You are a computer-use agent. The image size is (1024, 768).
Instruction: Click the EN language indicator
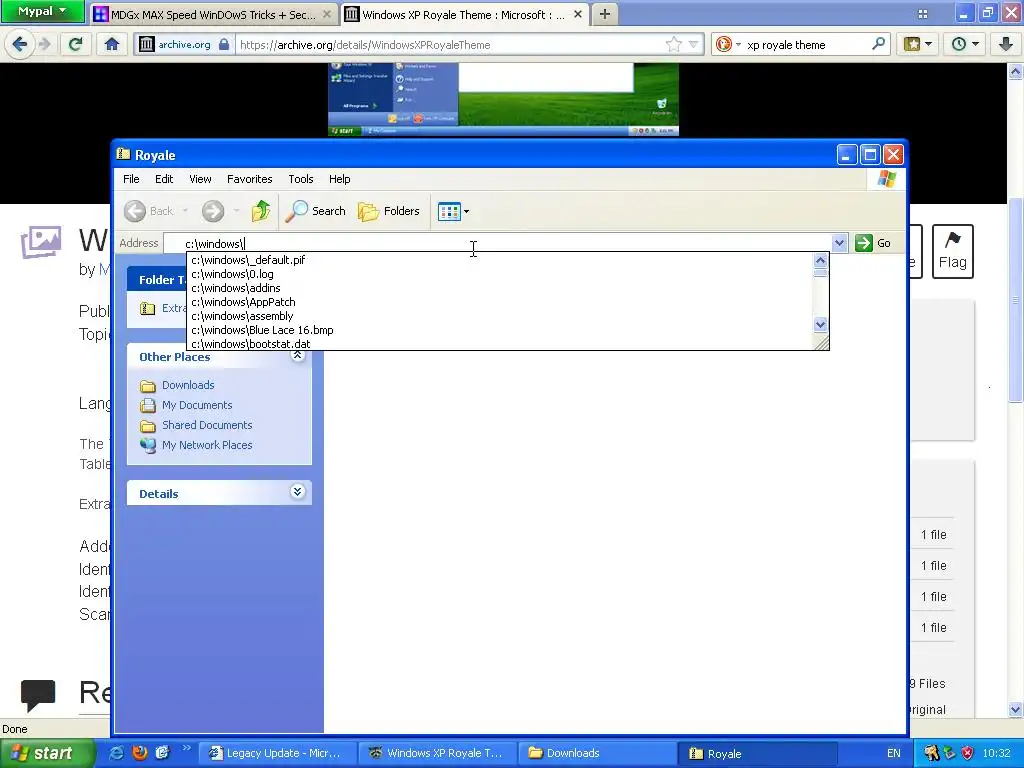[893, 753]
